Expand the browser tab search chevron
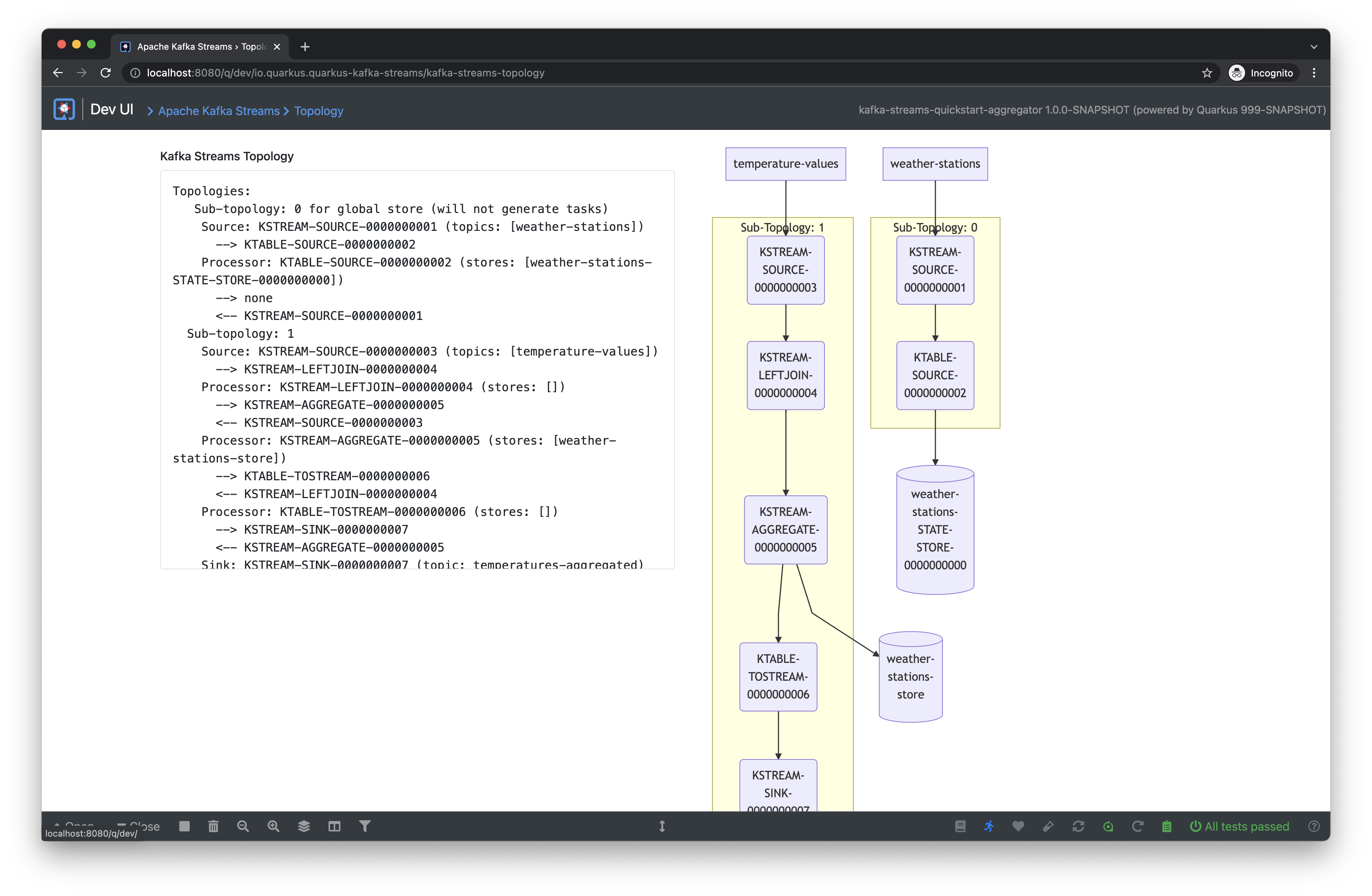The height and width of the screenshot is (896, 1372). click(x=1314, y=47)
